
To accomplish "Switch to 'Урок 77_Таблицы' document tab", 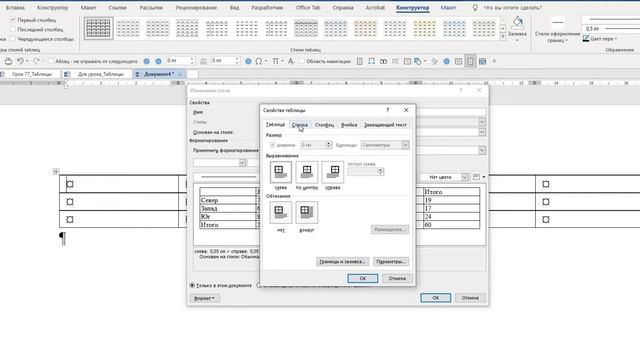I will pyautogui.click(x=32, y=74).
